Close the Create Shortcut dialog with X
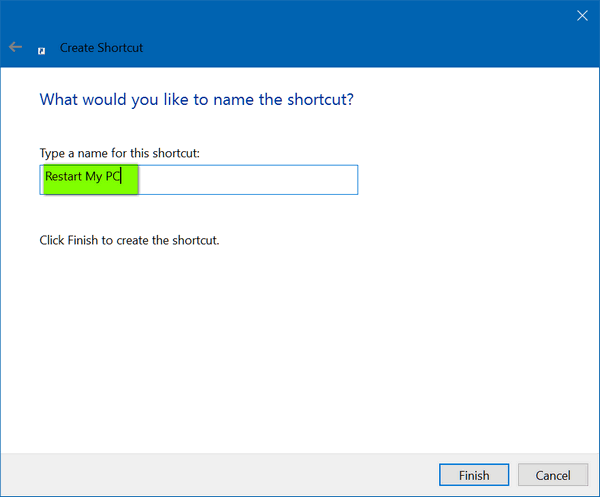This screenshot has height=497, width=600. (582, 16)
